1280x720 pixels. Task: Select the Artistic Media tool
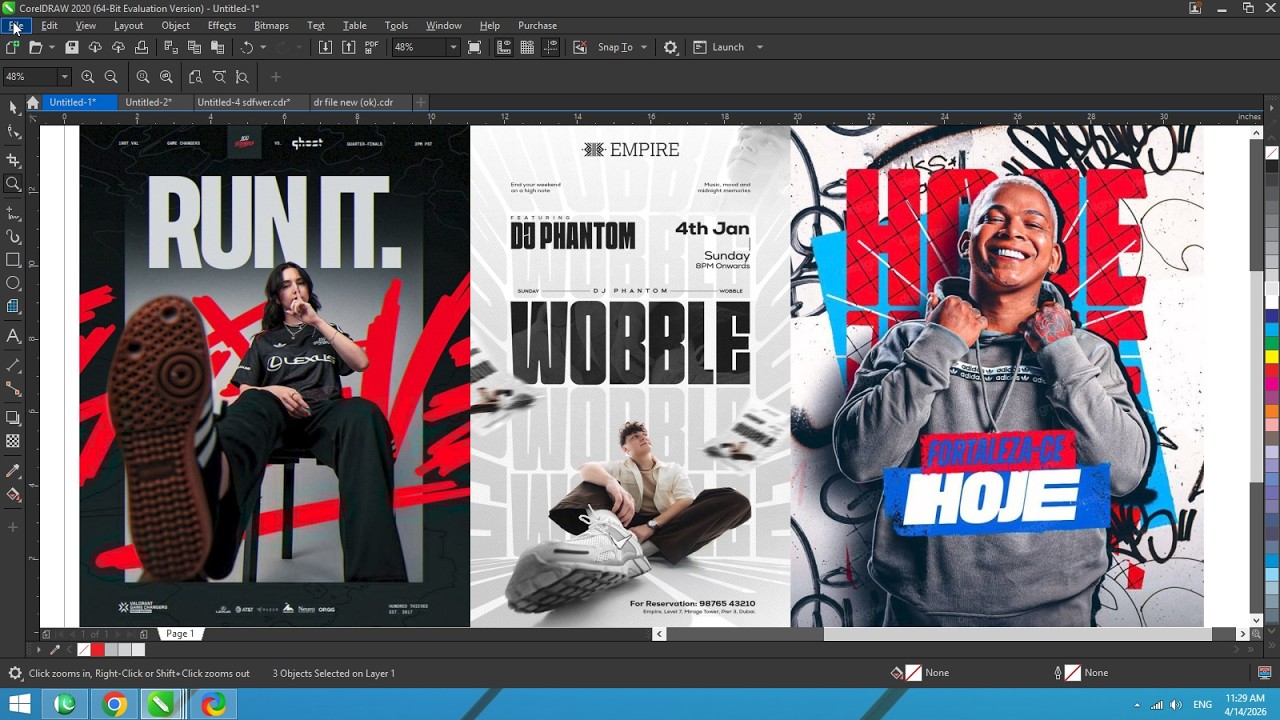click(13, 237)
